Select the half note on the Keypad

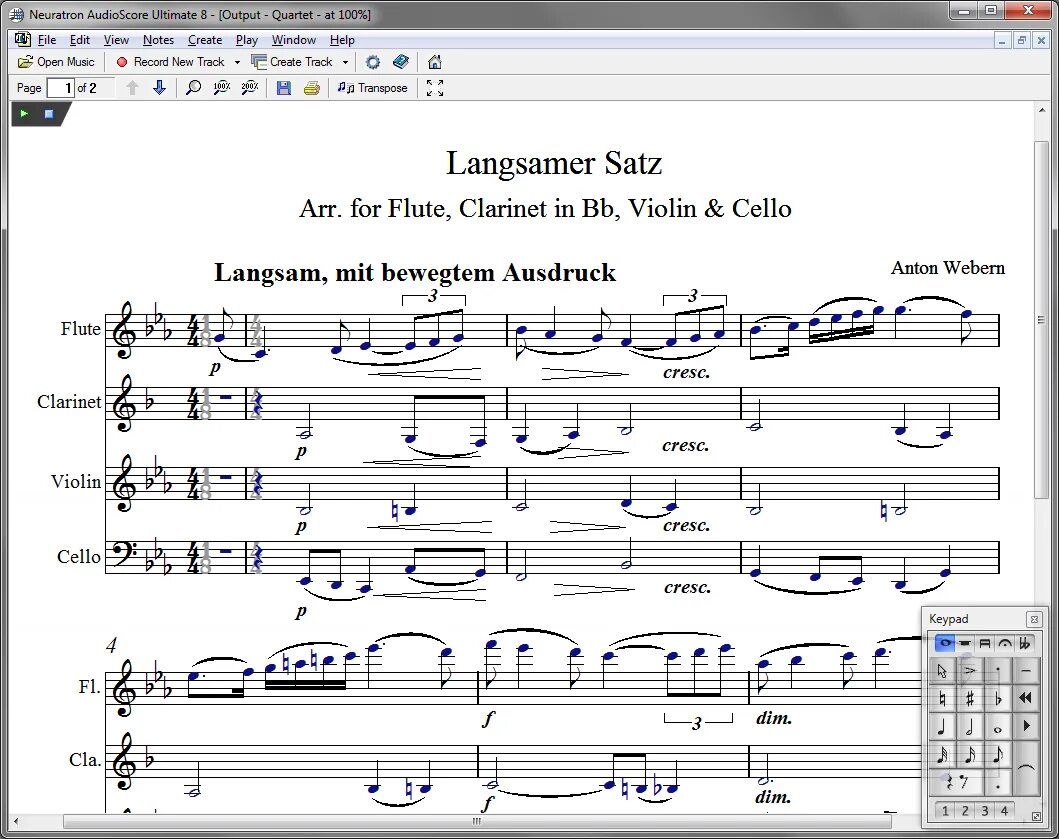coord(970,727)
